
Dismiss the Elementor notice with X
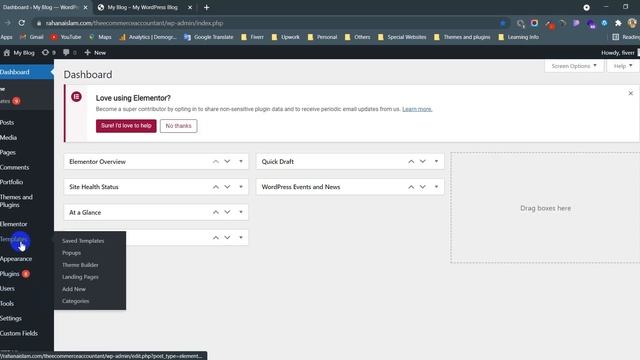pyautogui.click(x=631, y=93)
